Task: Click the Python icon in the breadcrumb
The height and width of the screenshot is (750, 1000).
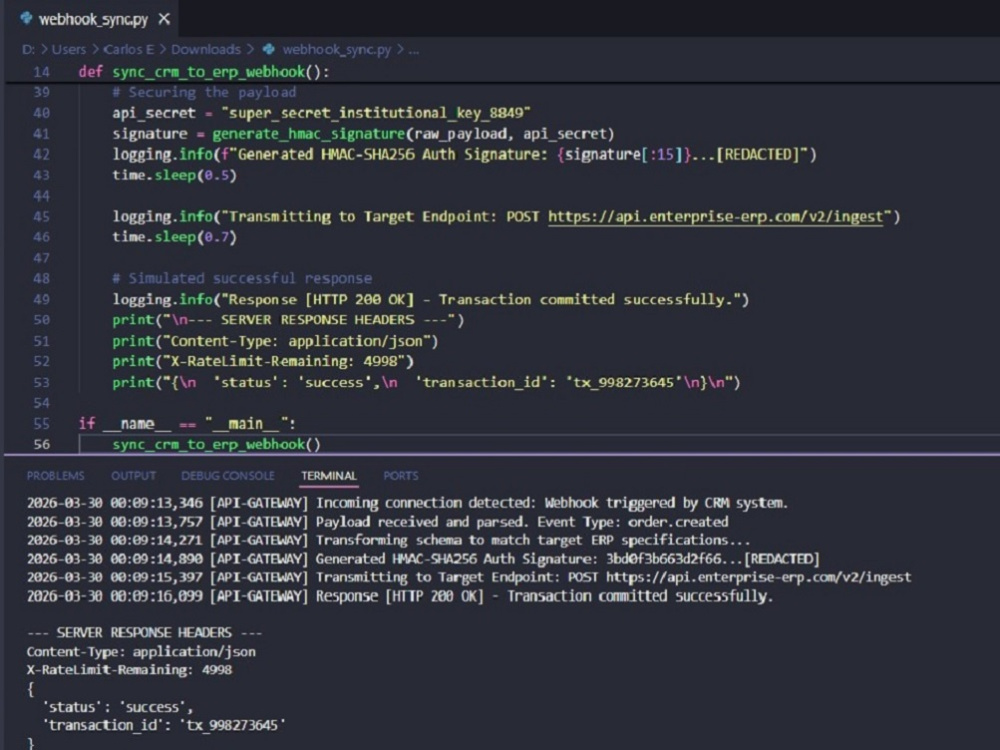Action: 268,49
